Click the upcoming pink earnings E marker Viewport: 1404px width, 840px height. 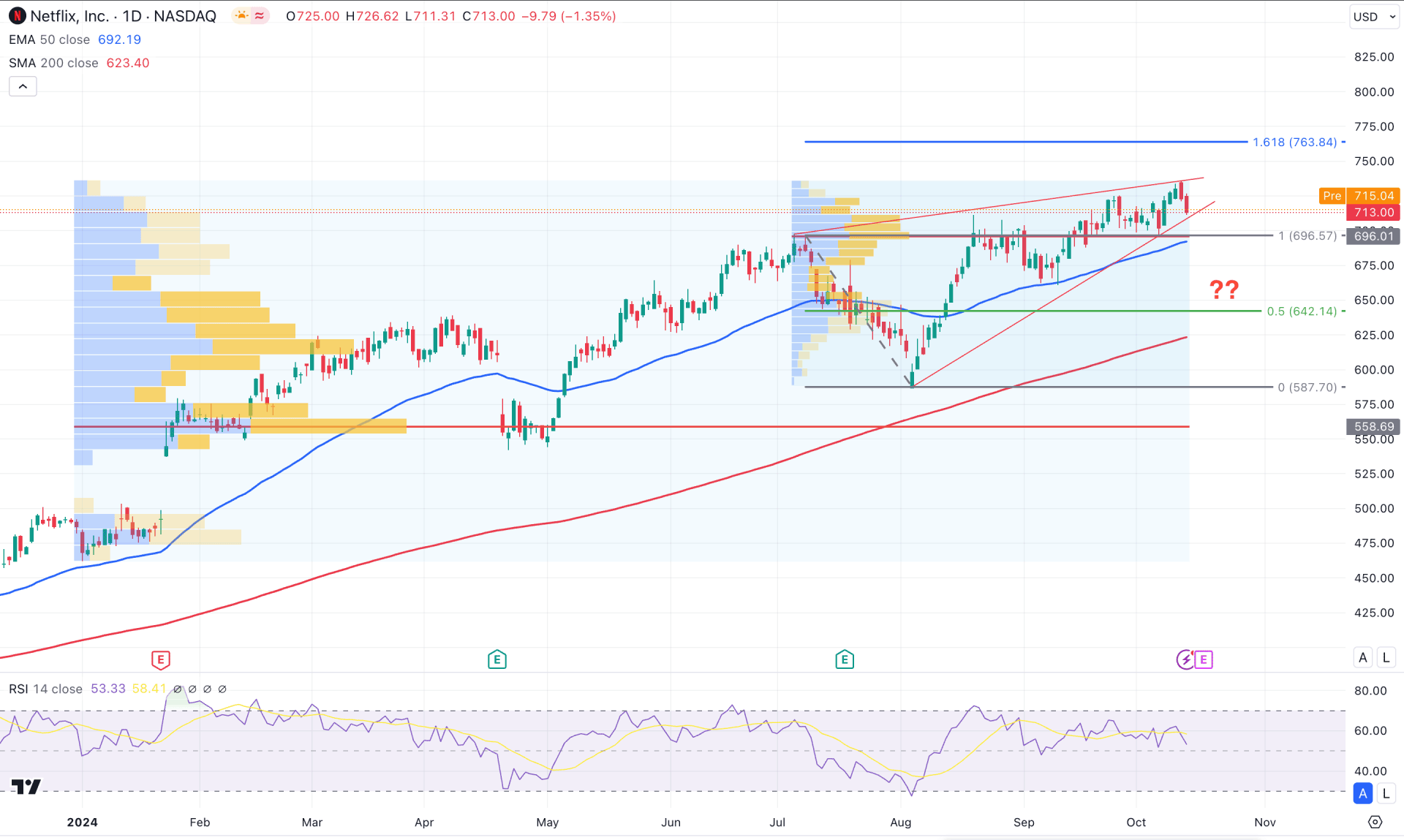click(x=1204, y=660)
